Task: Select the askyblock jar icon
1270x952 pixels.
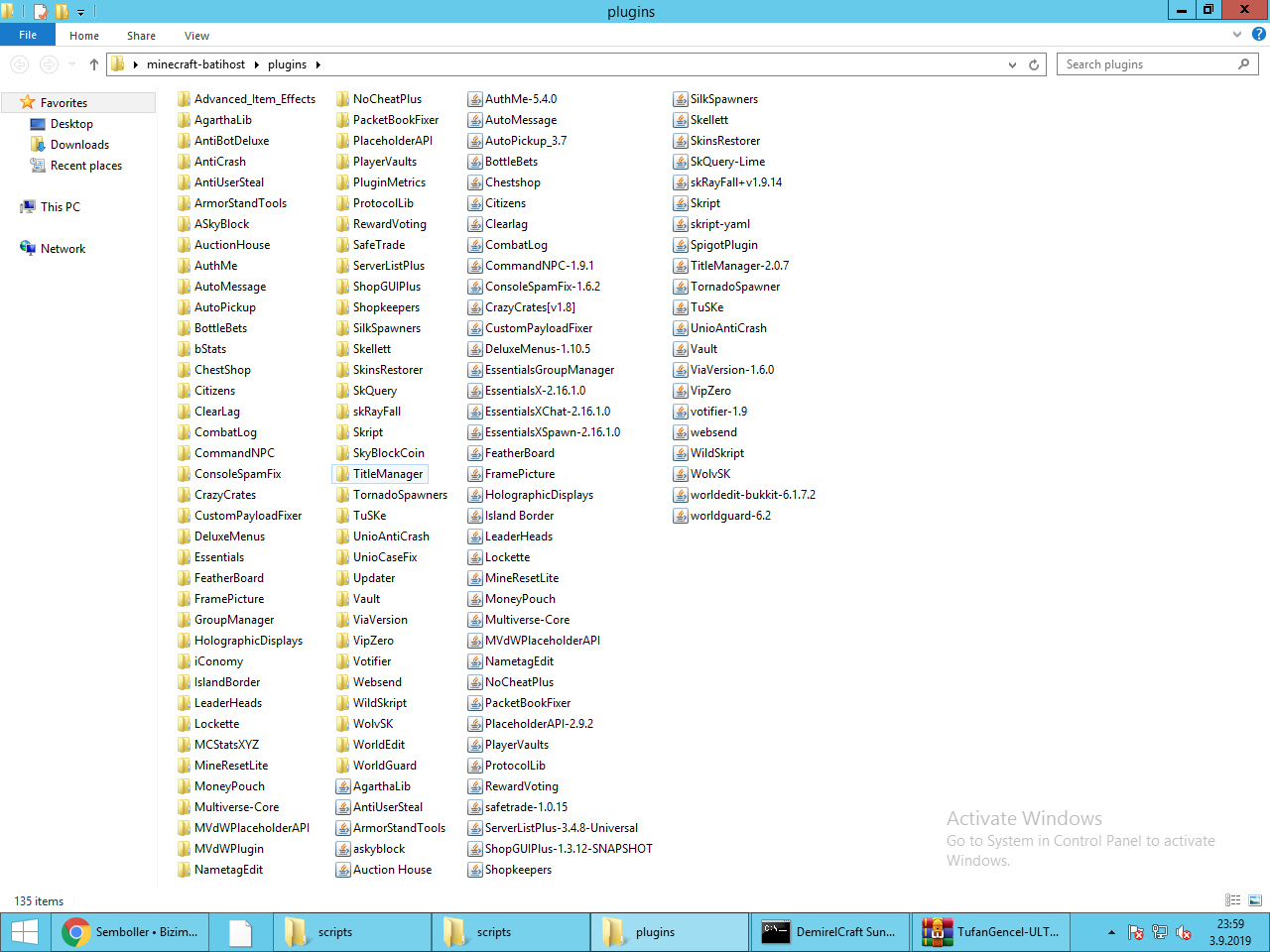Action: [x=343, y=849]
